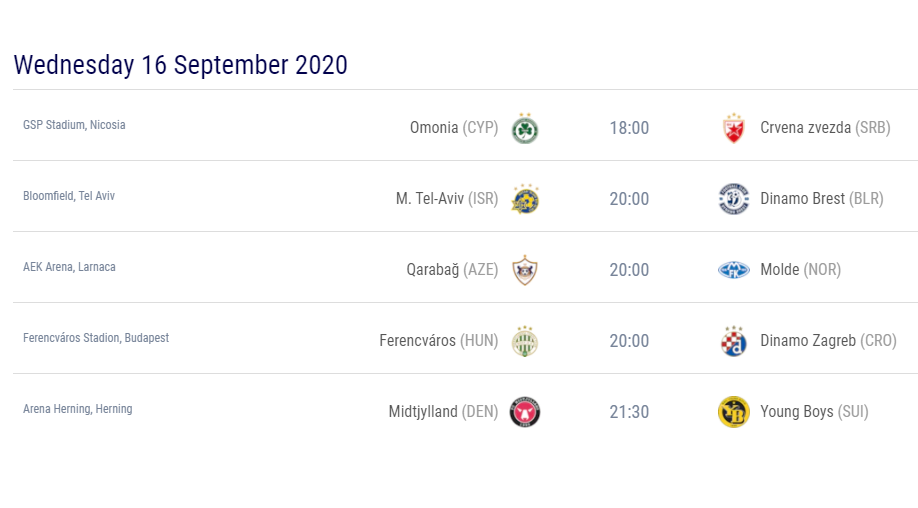Image resolution: width=918 pixels, height=508 pixels.
Task: Click the Omonia club crest
Action: [525, 129]
